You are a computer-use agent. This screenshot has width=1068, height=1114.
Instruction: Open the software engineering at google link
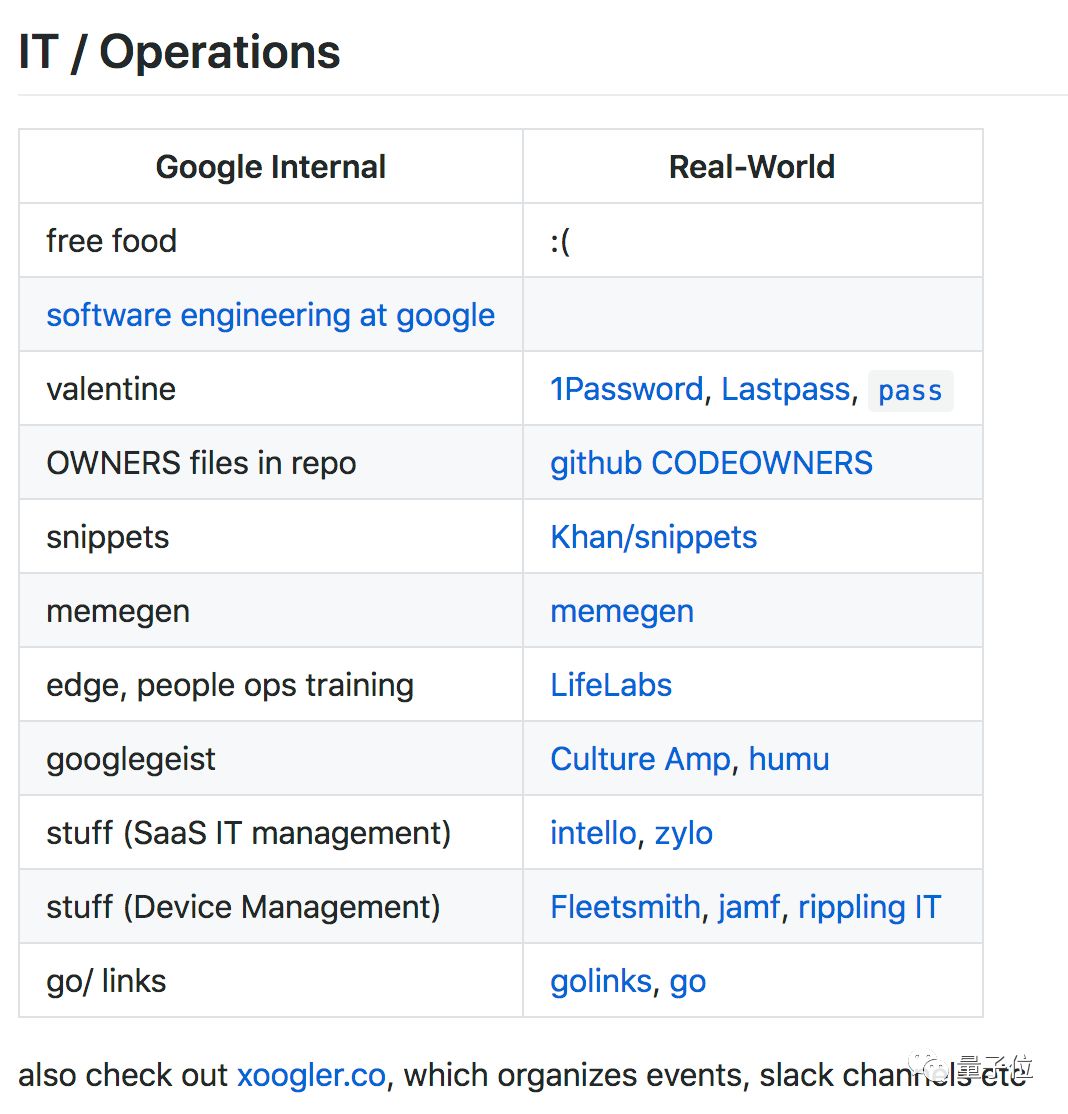tap(271, 315)
